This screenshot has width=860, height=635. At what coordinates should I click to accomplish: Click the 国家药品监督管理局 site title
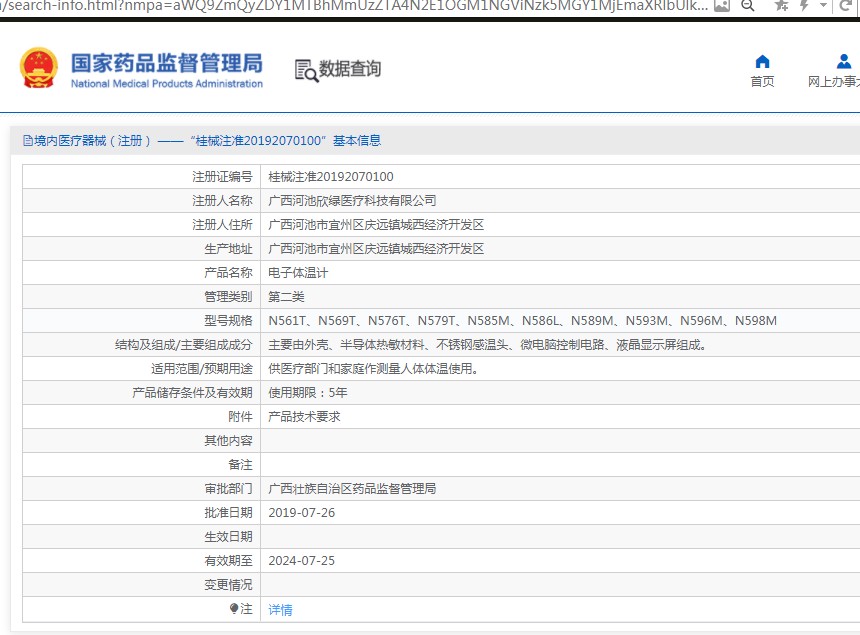(x=166, y=62)
